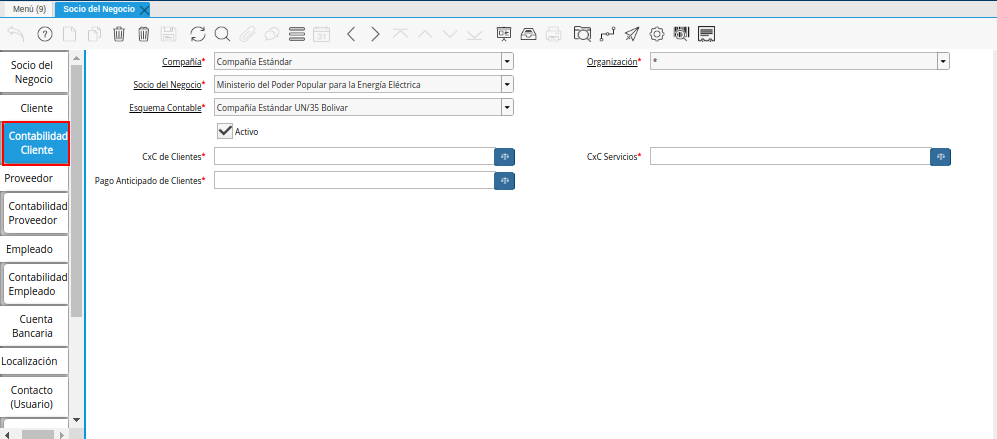This screenshot has height=439, width=997.
Task: Open the Contabilidad Empleado side tab
Action: click(x=37, y=284)
